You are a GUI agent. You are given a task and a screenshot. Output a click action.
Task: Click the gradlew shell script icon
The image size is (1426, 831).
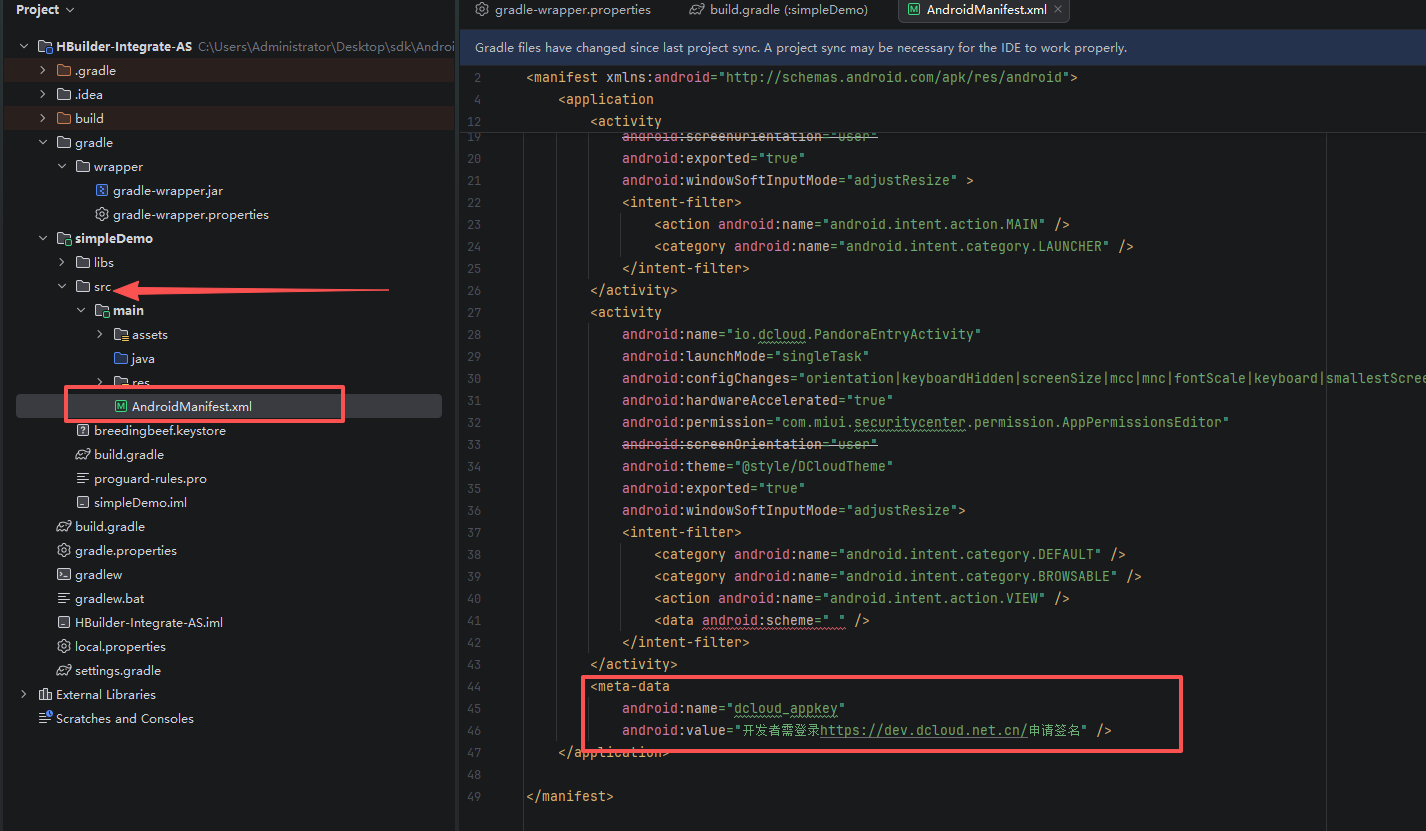(x=64, y=575)
